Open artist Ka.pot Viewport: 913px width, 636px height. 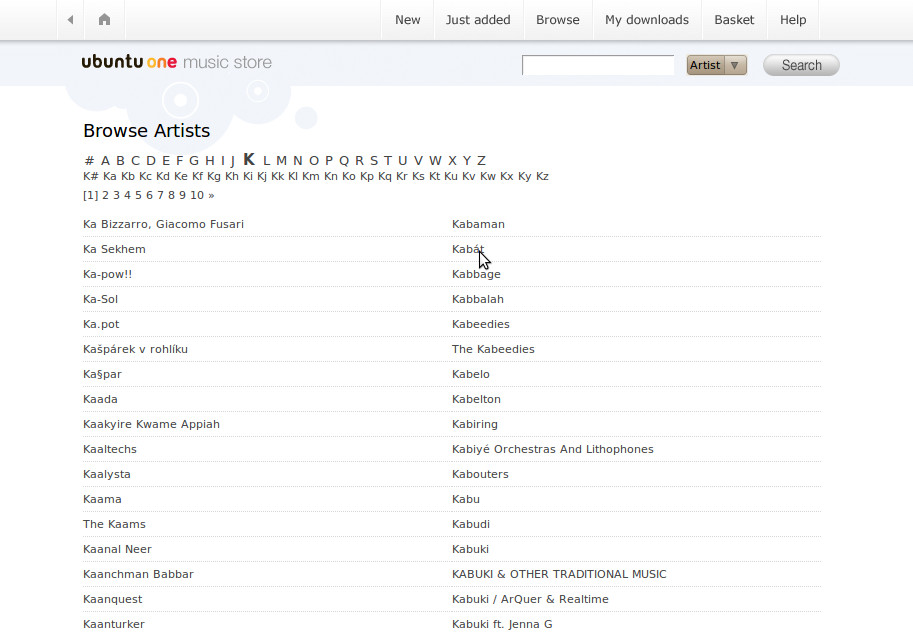101,324
